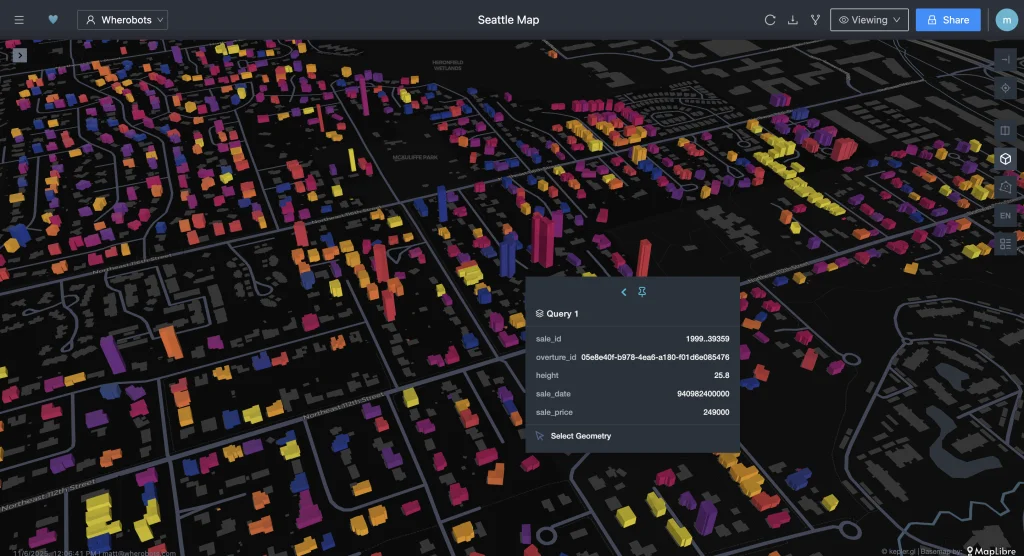Select the draw polygon map tool
The width and height of the screenshot is (1024, 556).
[1006, 187]
